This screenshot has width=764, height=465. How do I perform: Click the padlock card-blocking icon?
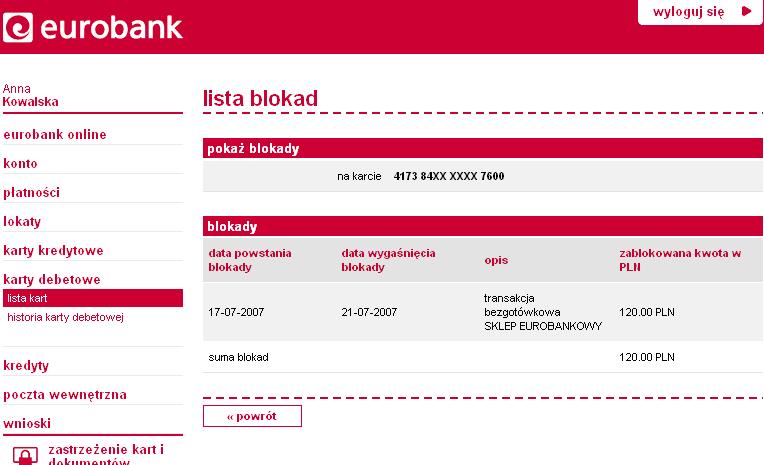(25, 456)
